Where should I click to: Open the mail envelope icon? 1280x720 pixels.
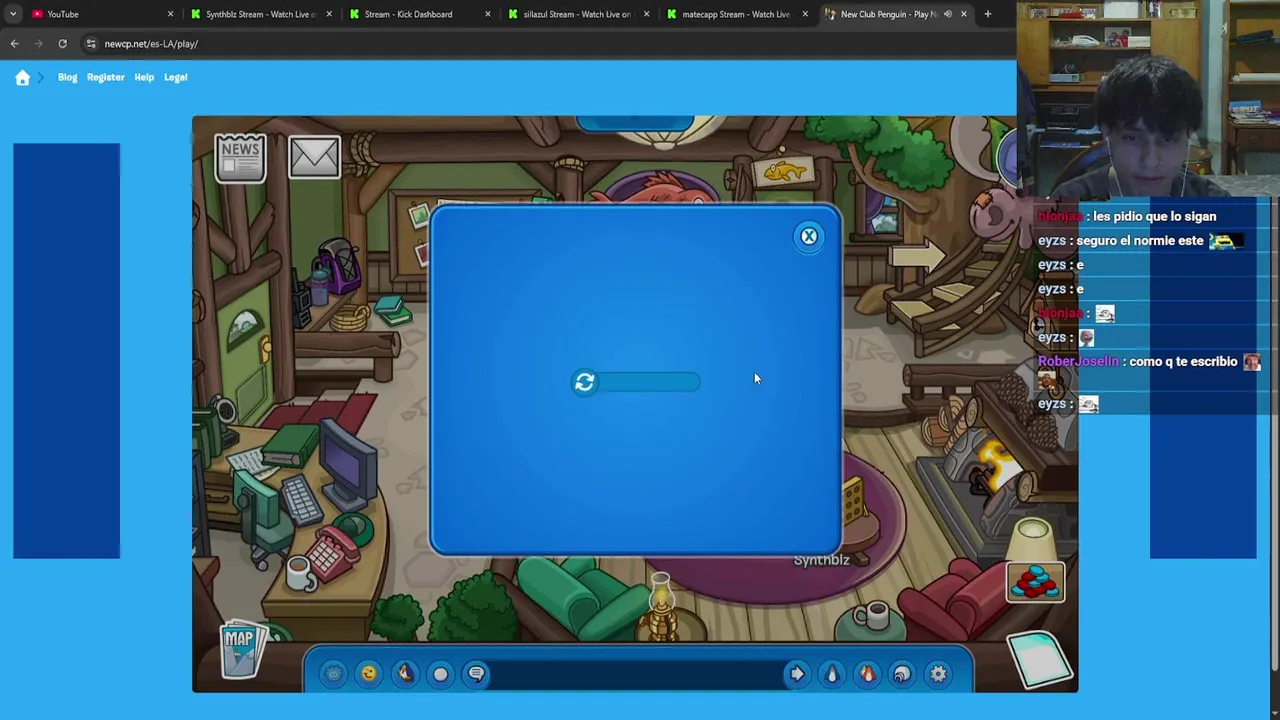click(314, 158)
